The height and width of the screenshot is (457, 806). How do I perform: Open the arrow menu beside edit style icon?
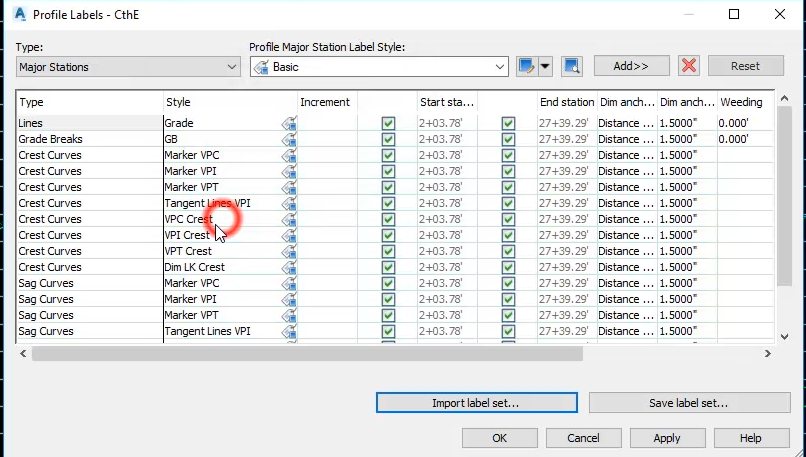pos(545,66)
